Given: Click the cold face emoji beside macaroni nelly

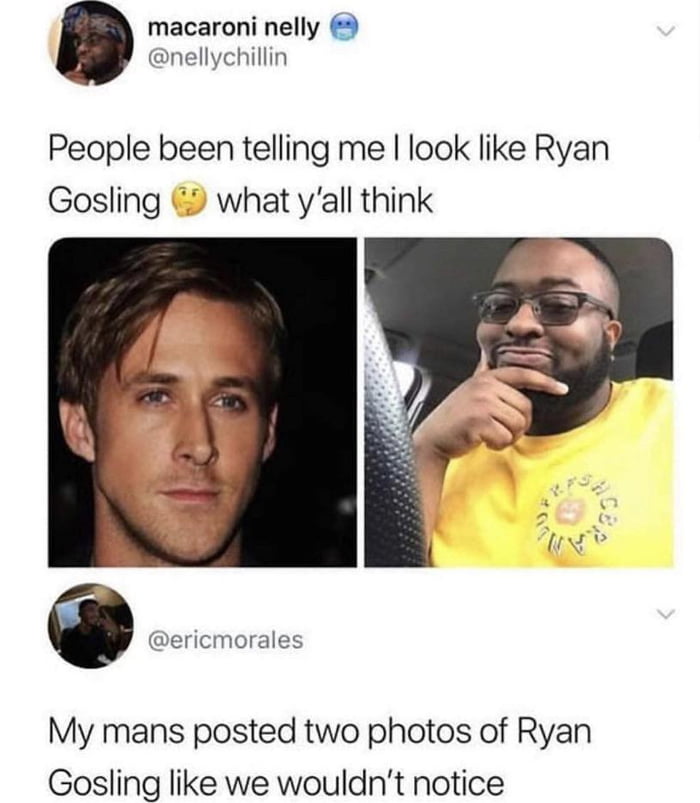Looking at the screenshot, I should point(345,29).
